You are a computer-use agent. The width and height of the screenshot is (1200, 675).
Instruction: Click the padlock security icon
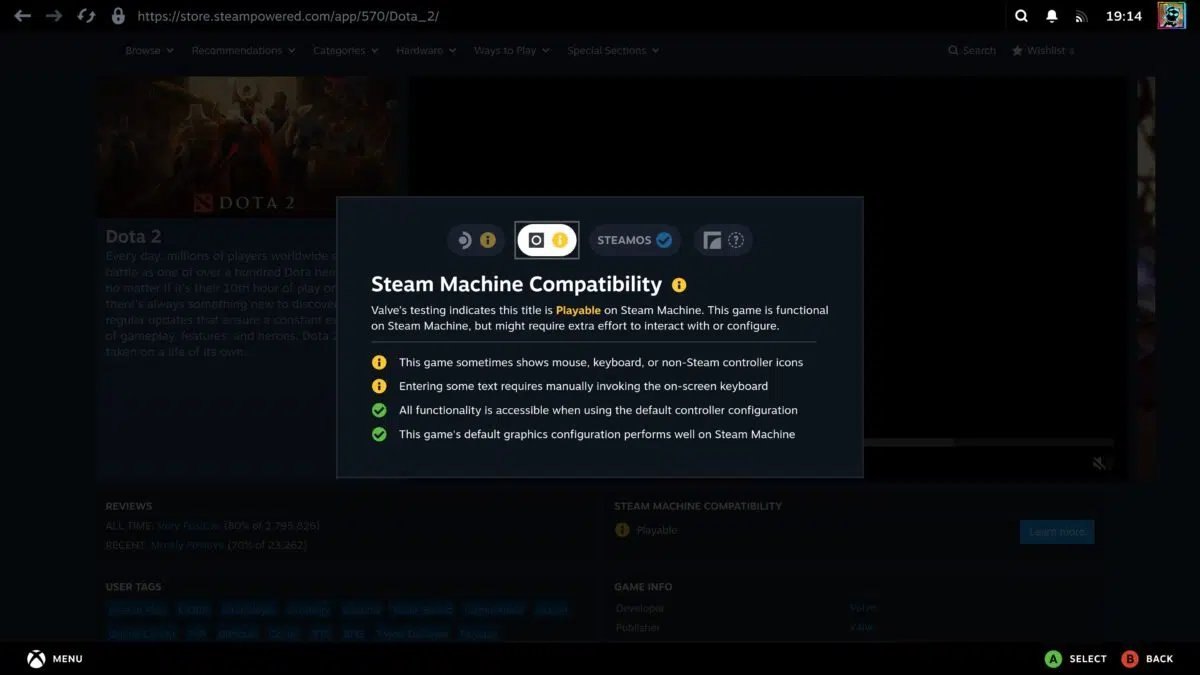point(118,16)
